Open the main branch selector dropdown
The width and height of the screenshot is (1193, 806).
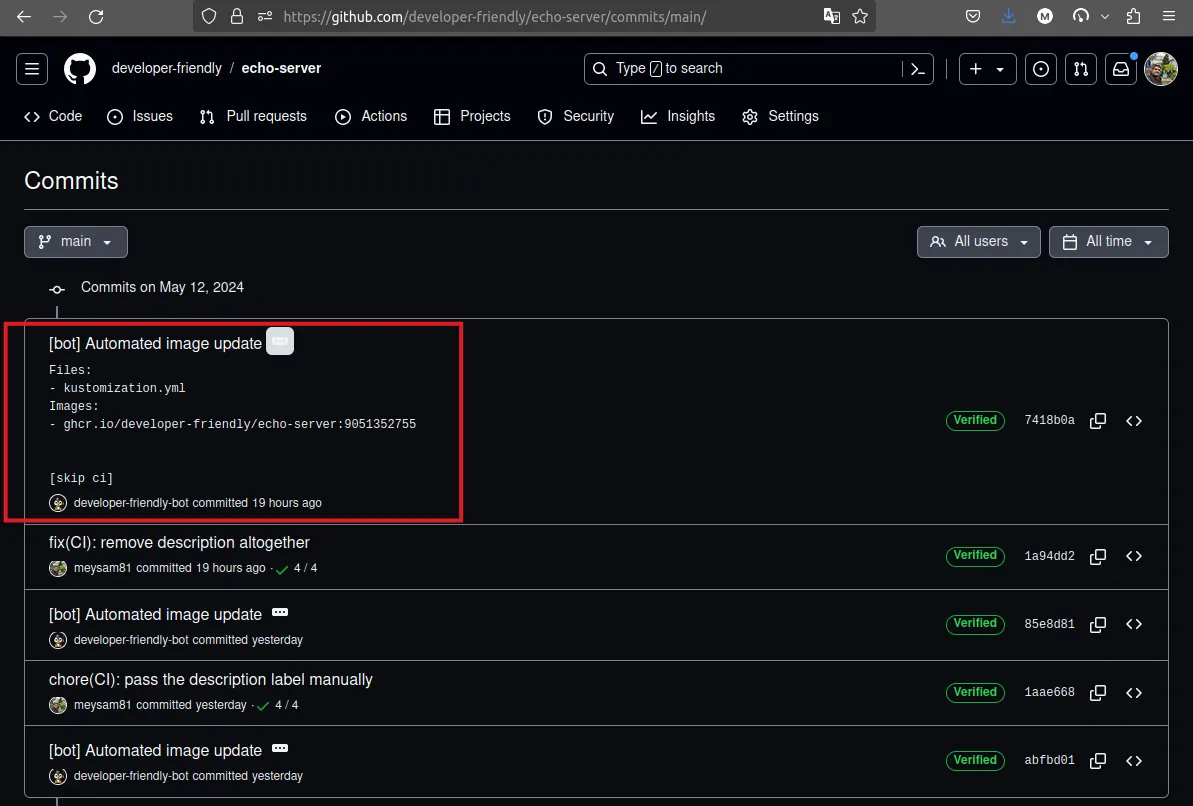click(76, 242)
